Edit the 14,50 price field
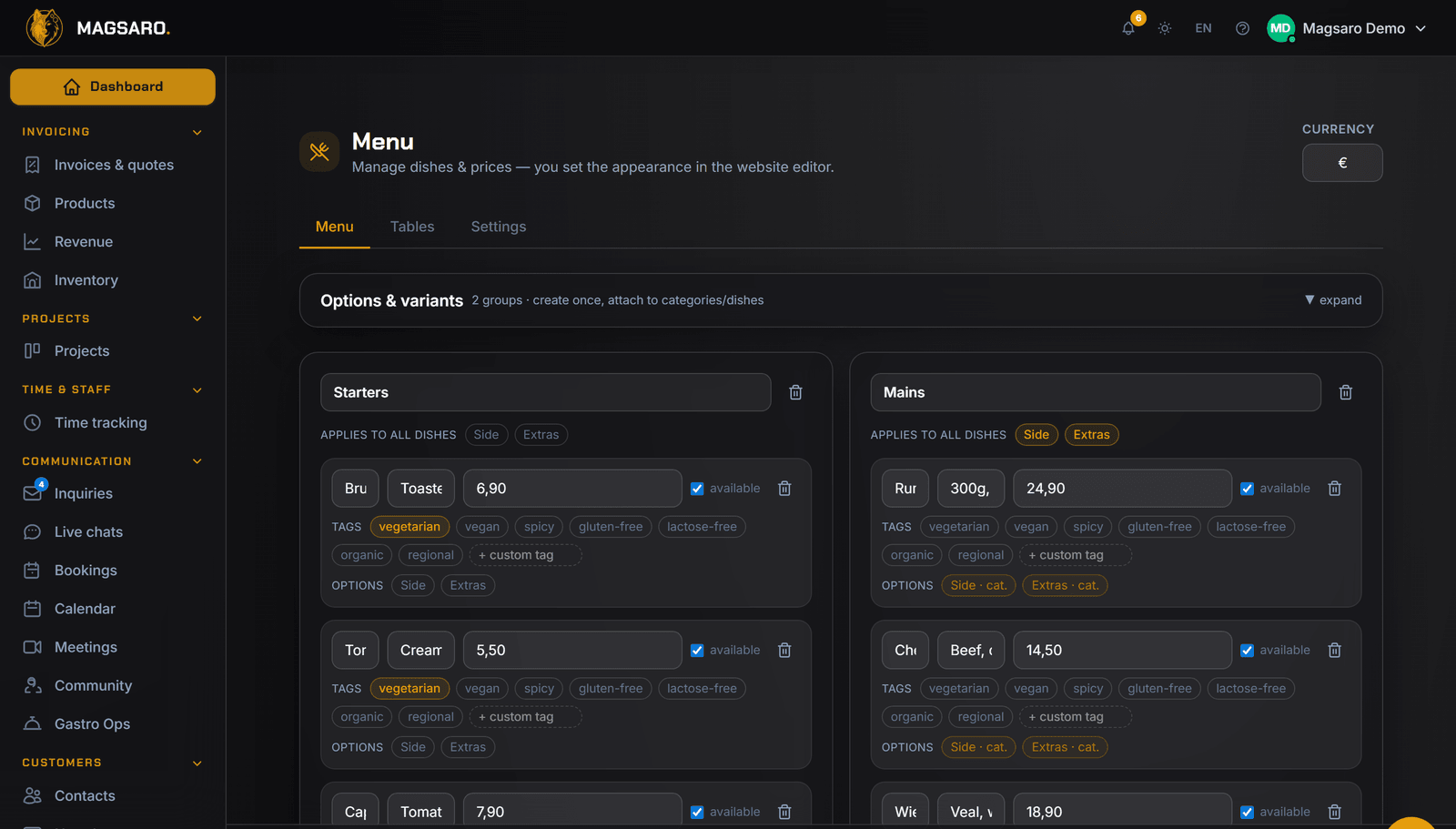The height and width of the screenshot is (829, 1456). pyautogui.click(x=1122, y=651)
